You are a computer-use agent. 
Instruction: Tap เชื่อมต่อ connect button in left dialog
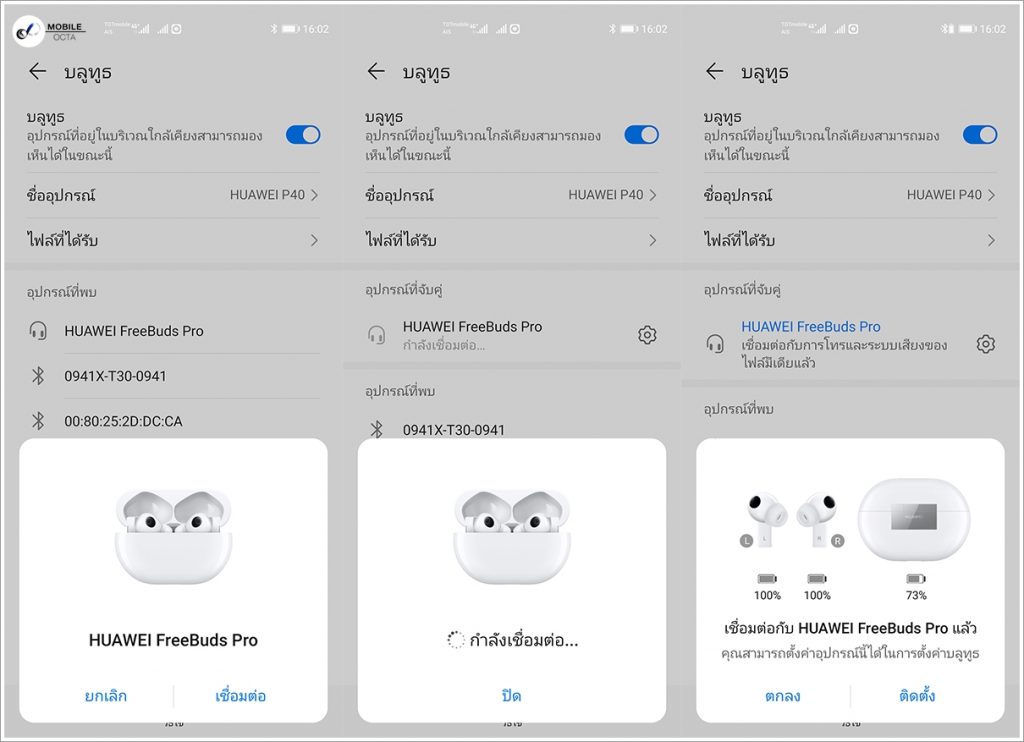(x=240, y=696)
